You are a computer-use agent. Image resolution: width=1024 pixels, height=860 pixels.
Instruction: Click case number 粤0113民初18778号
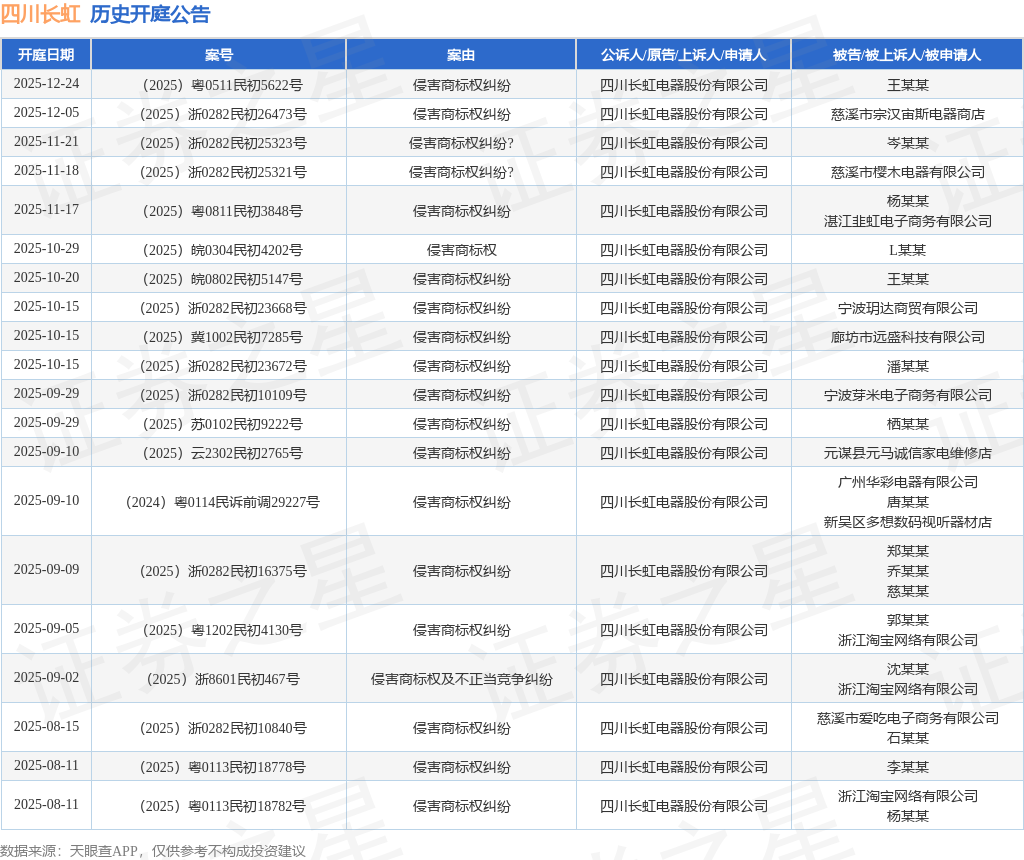223,767
